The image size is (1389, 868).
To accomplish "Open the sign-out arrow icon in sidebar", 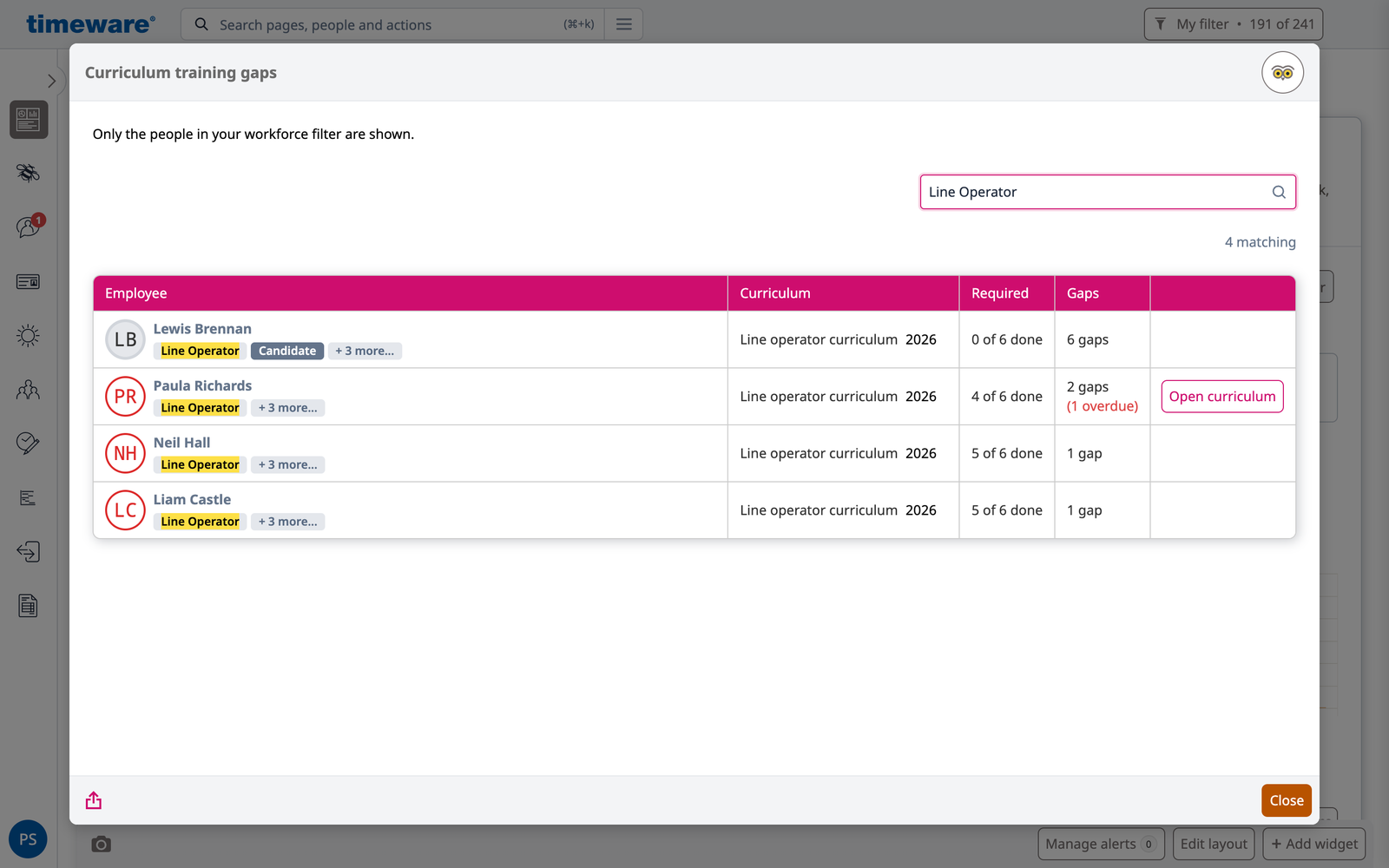I will point(29,551).
